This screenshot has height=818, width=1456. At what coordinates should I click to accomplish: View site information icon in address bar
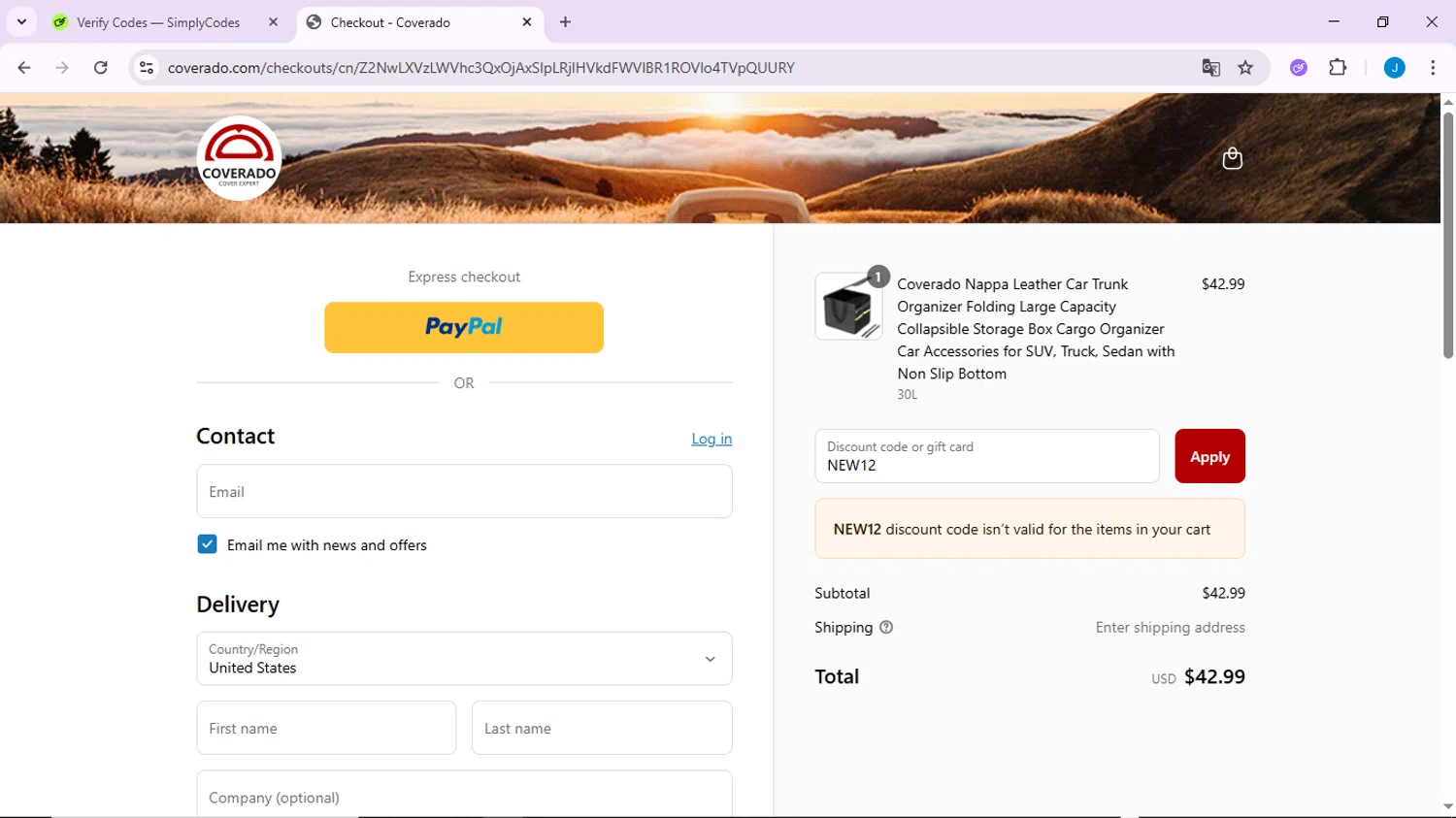(x=147, y=68)
